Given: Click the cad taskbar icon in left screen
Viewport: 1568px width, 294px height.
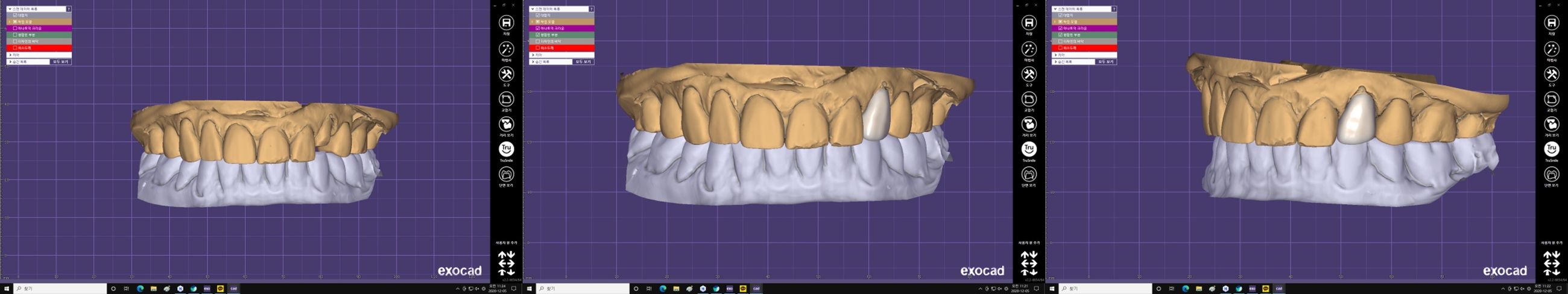Looking at the screenshot, I should pos(233,289).
